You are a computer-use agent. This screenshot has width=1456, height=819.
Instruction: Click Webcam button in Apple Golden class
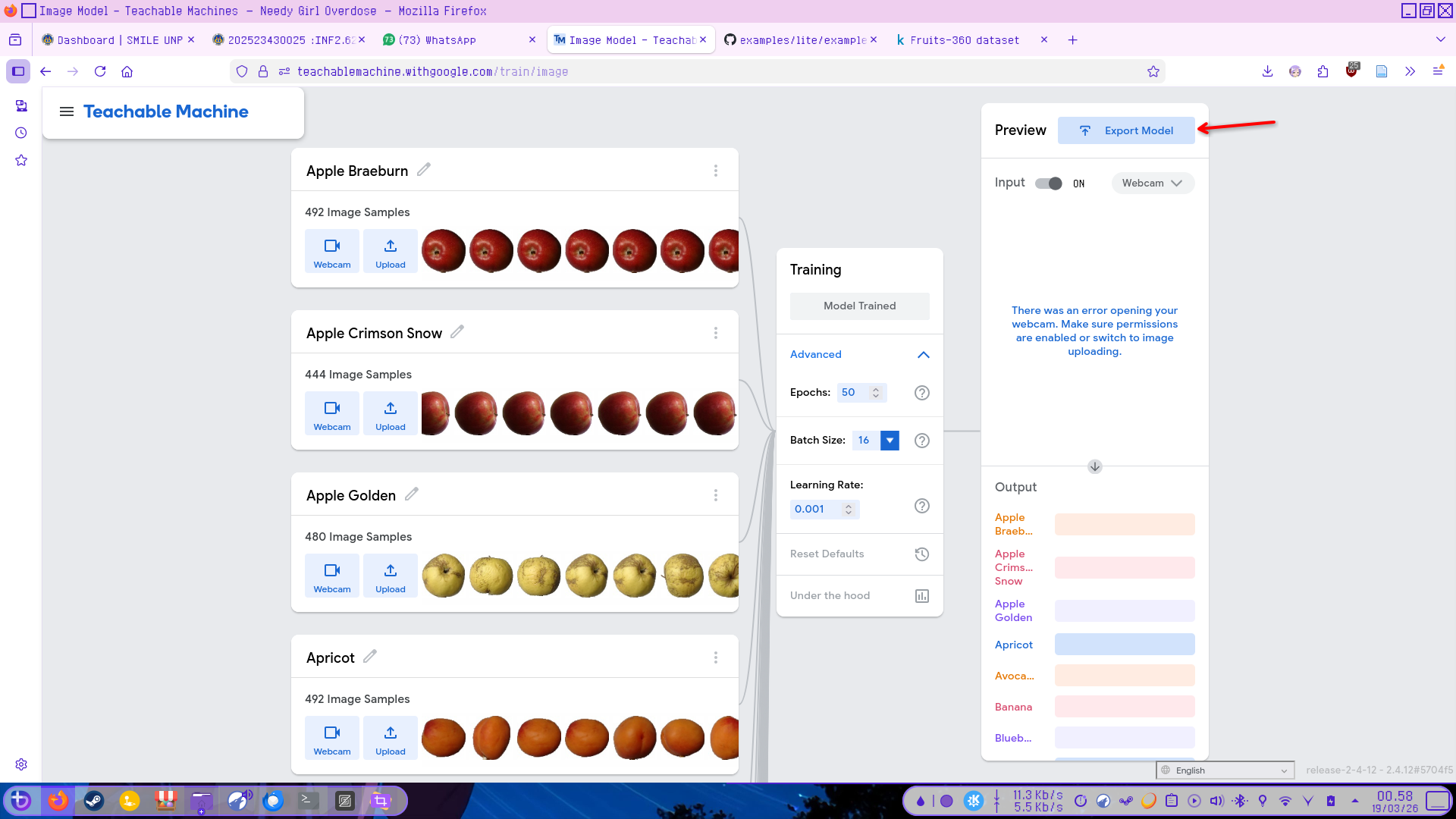pos(332,576)
